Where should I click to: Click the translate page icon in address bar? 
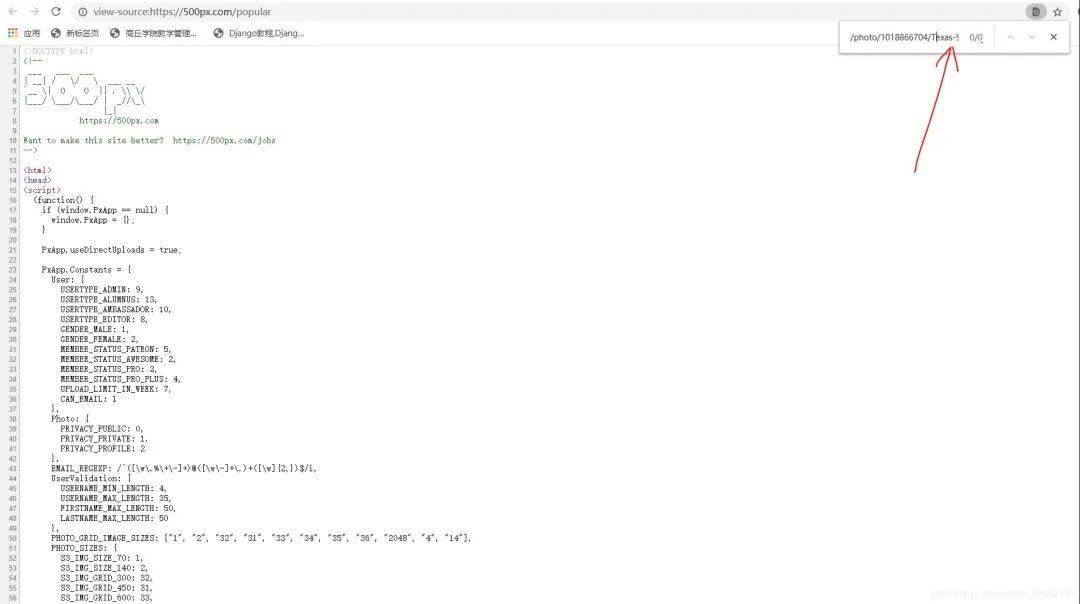[x=1036, y=12]
